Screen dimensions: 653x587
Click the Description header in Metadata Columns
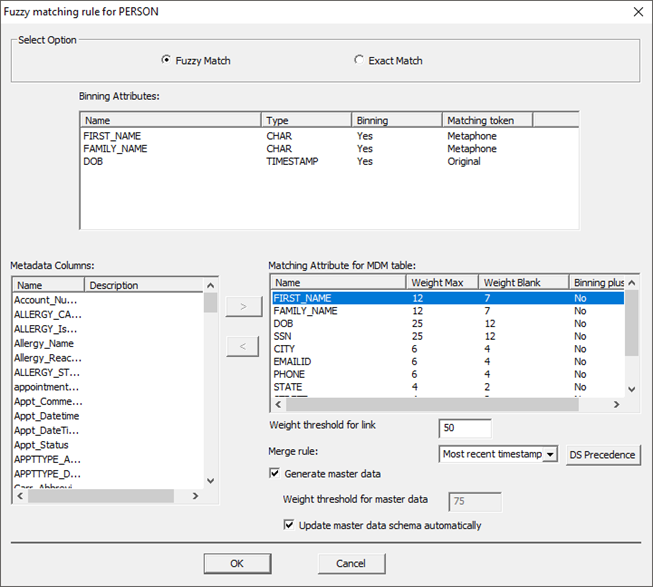144,285
